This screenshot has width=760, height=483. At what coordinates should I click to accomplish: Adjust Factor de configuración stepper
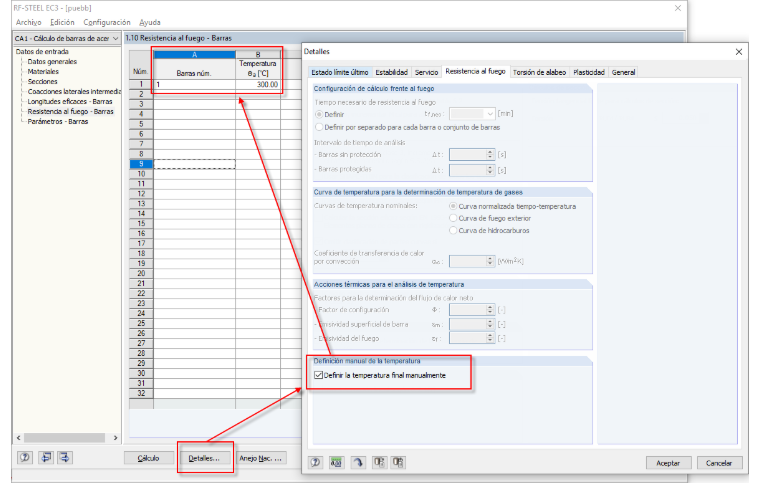490,310
